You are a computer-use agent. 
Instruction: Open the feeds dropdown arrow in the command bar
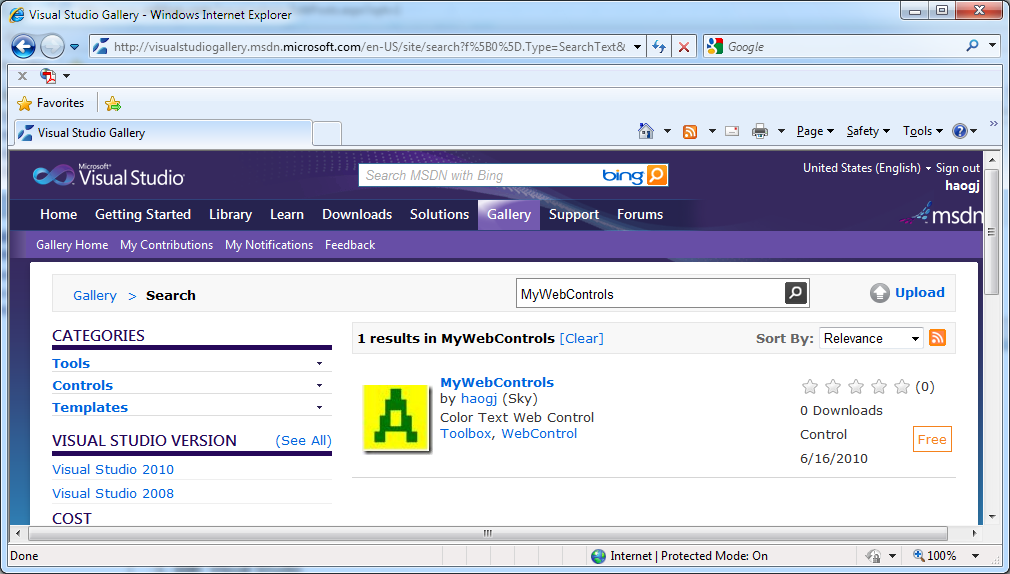coord(712,131)
